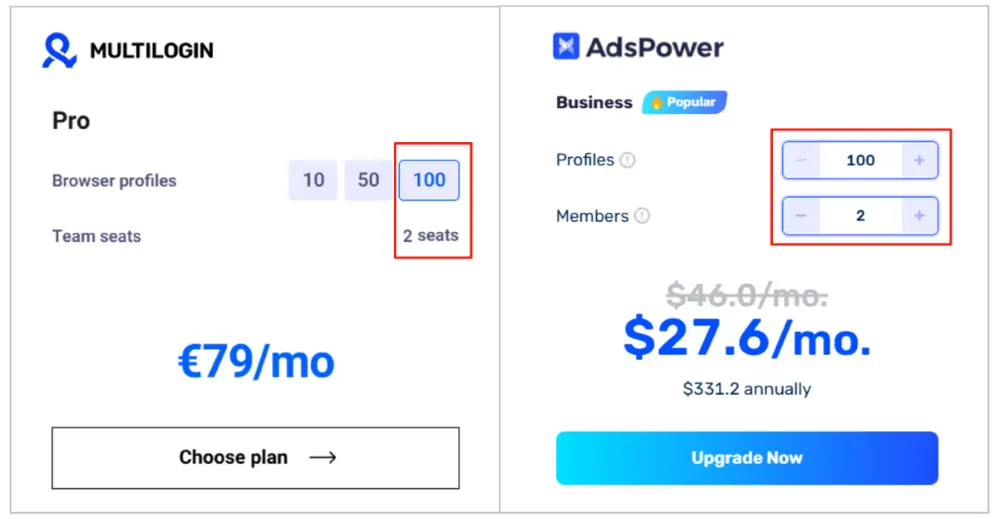Click the info icon next to Profiles
Screen dimensions: 1000x519
tap(628, 160)
